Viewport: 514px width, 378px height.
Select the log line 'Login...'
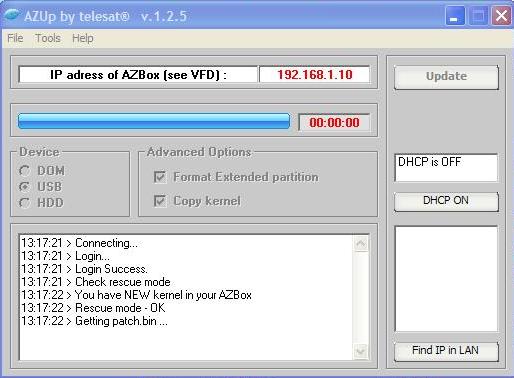(65, 256)
